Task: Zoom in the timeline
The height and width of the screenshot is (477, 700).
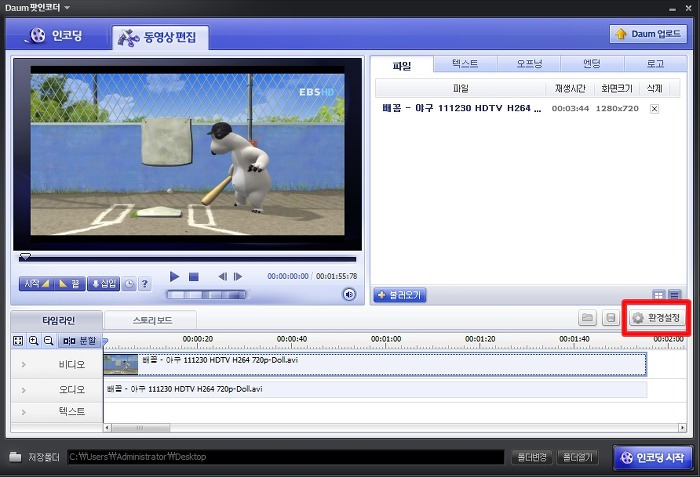Action: [33, 341]
